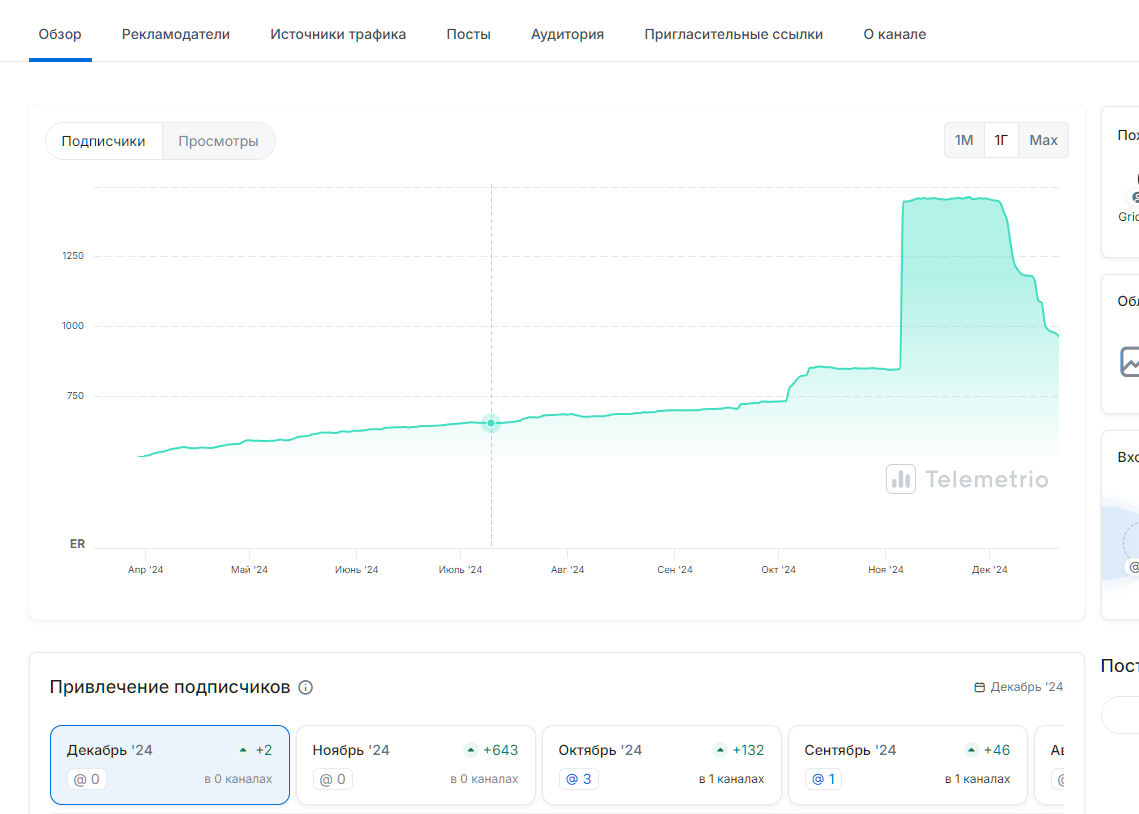Click the Telemetrio watermark logo icon
This screenshot has height=814, width=1139.
click(901, 480)
